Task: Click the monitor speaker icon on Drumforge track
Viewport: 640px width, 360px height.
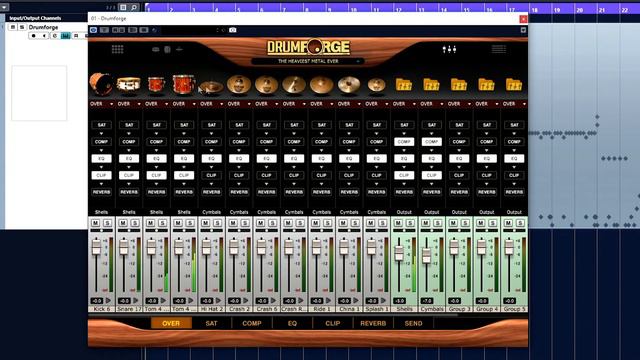Action: pyautogui.click(x=44, y=36)
